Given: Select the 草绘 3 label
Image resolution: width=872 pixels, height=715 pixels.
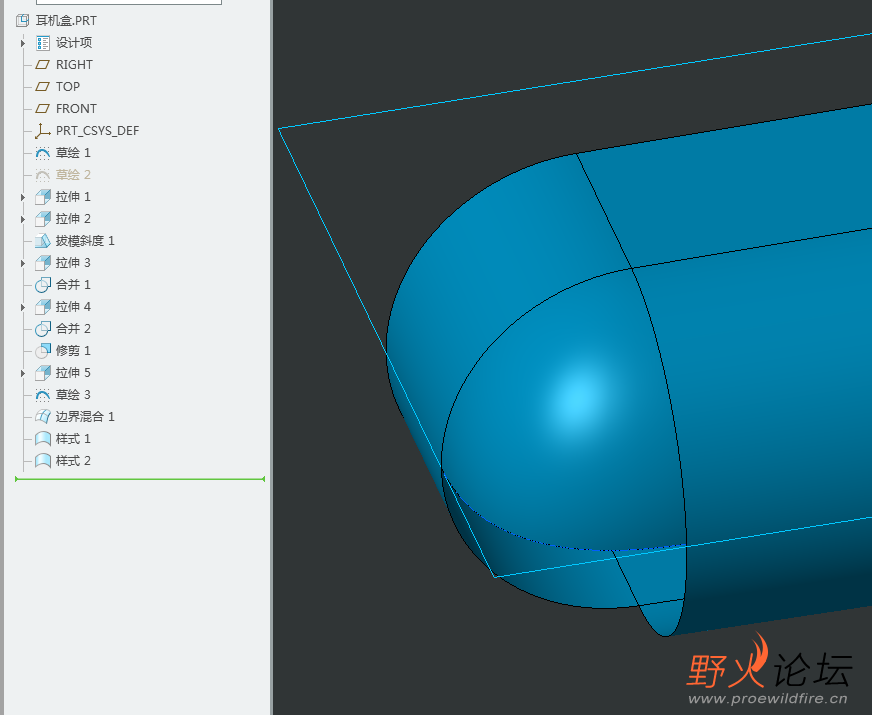Looking at the screenshot, I should pyautogui.click(x=73, y=395).
